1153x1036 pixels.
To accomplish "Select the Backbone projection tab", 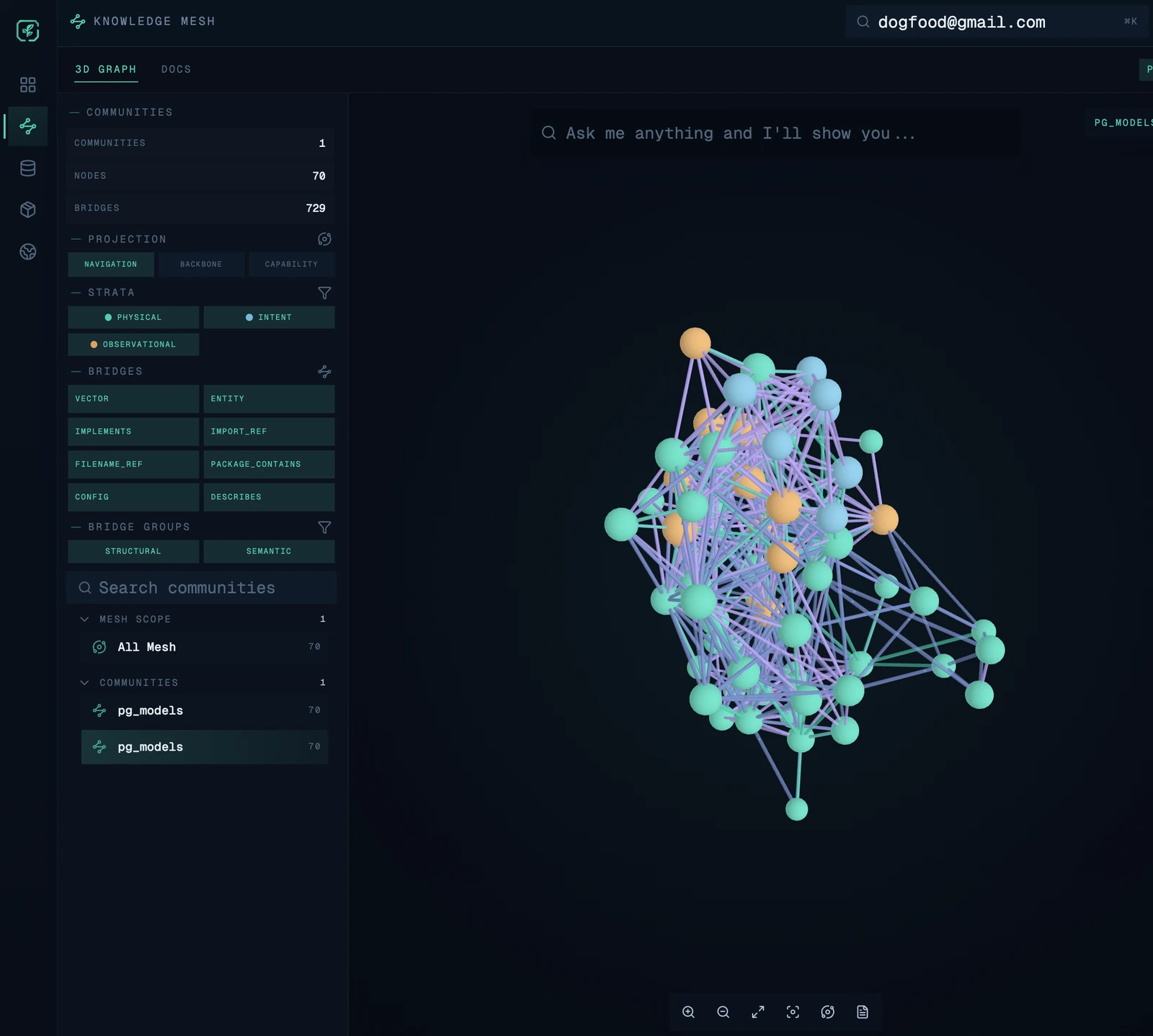I will click(x=201, y=264).
